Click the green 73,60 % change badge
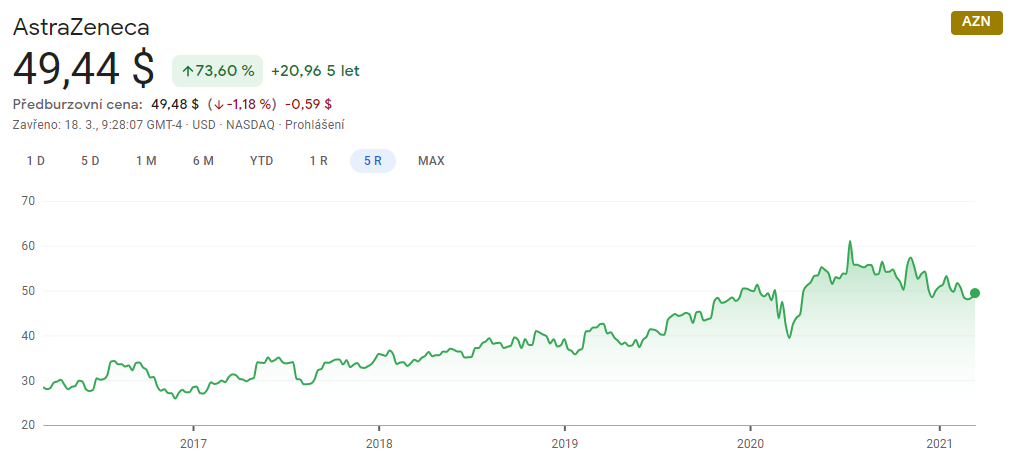Screen dimensions: 1012x459 [x=218, y=71]
